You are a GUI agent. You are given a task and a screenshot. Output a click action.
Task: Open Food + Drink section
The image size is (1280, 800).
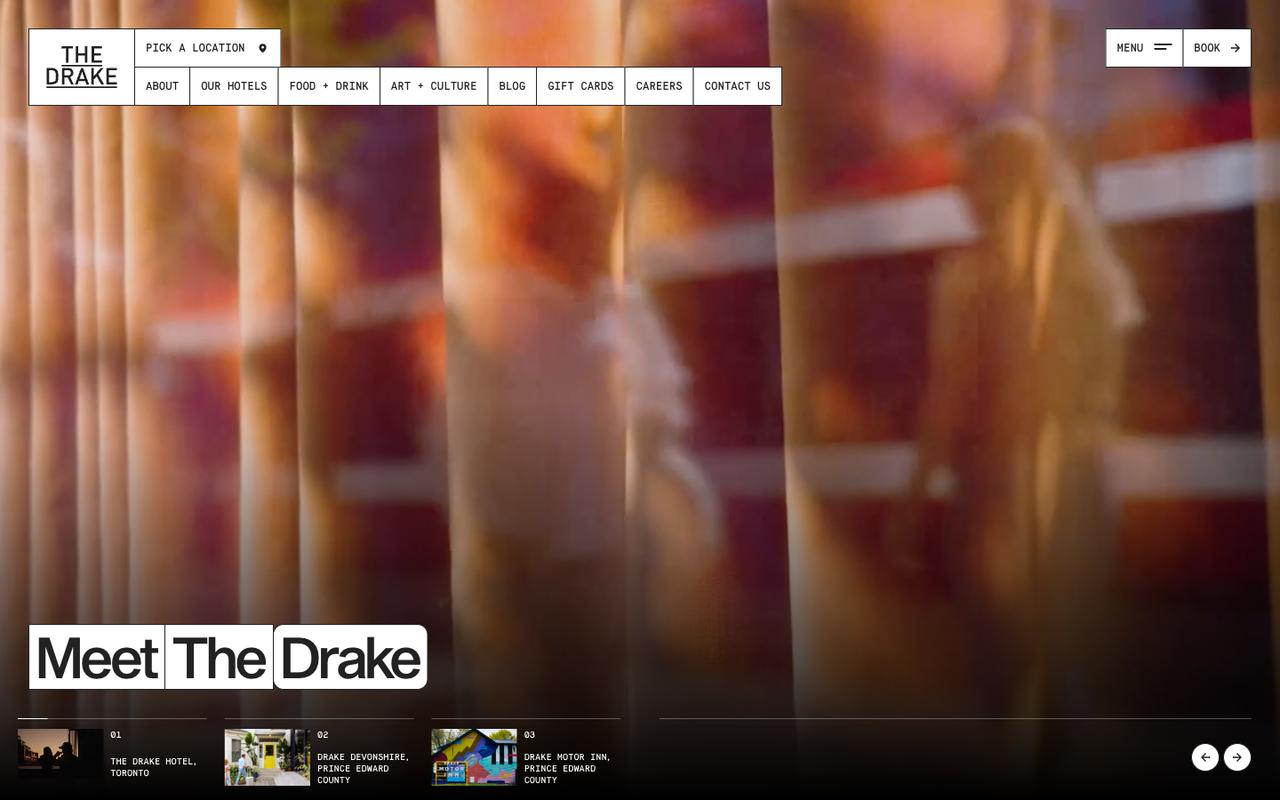point(329,86)
